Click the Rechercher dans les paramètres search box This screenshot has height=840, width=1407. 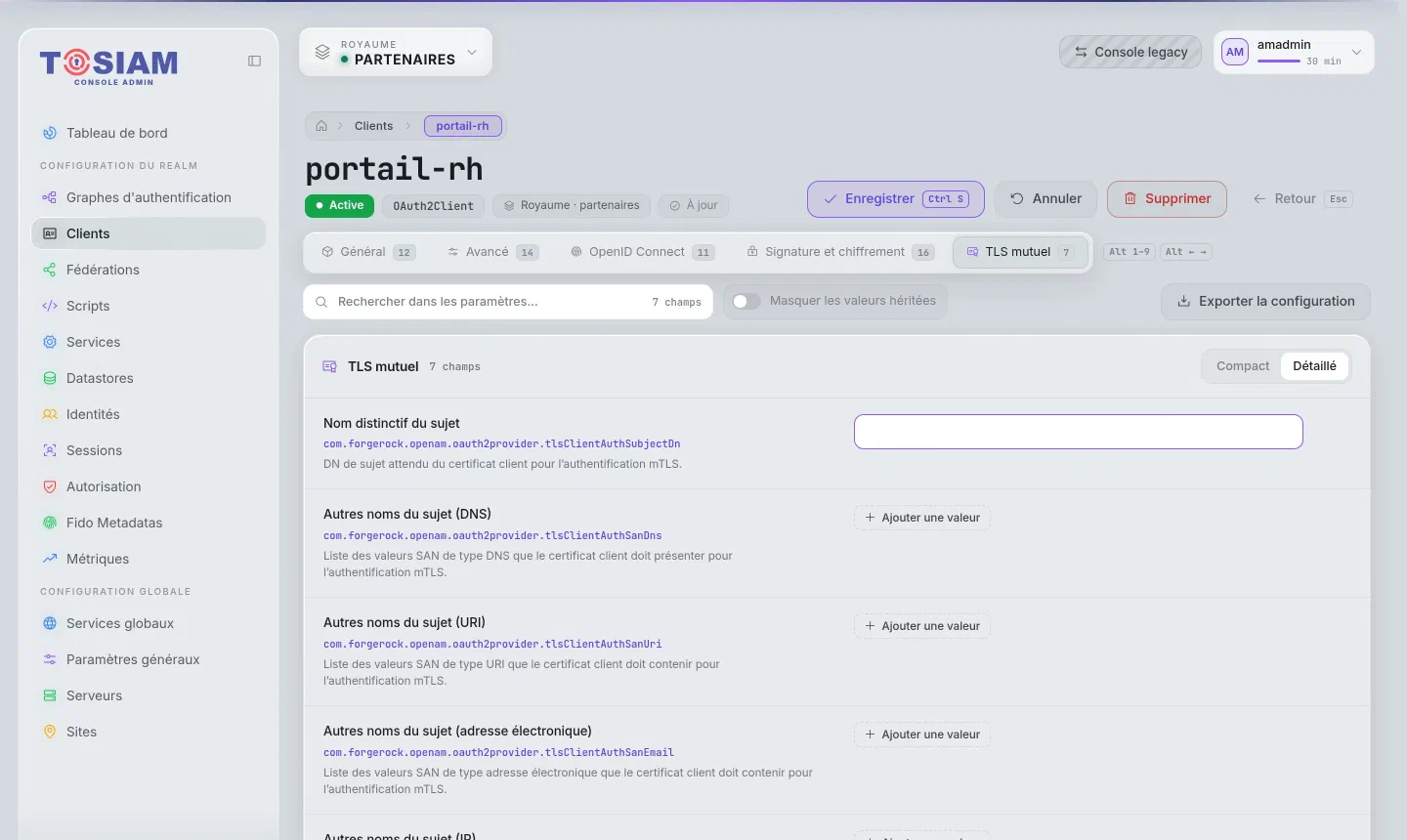tap(508, 302)
